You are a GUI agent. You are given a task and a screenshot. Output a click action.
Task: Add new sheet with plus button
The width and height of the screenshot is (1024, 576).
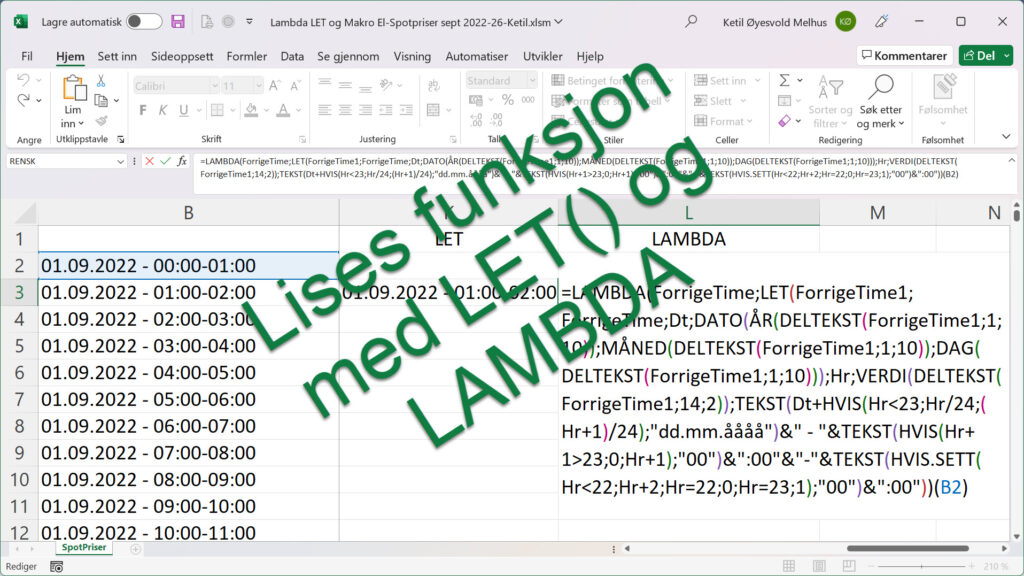click(136, 549)
